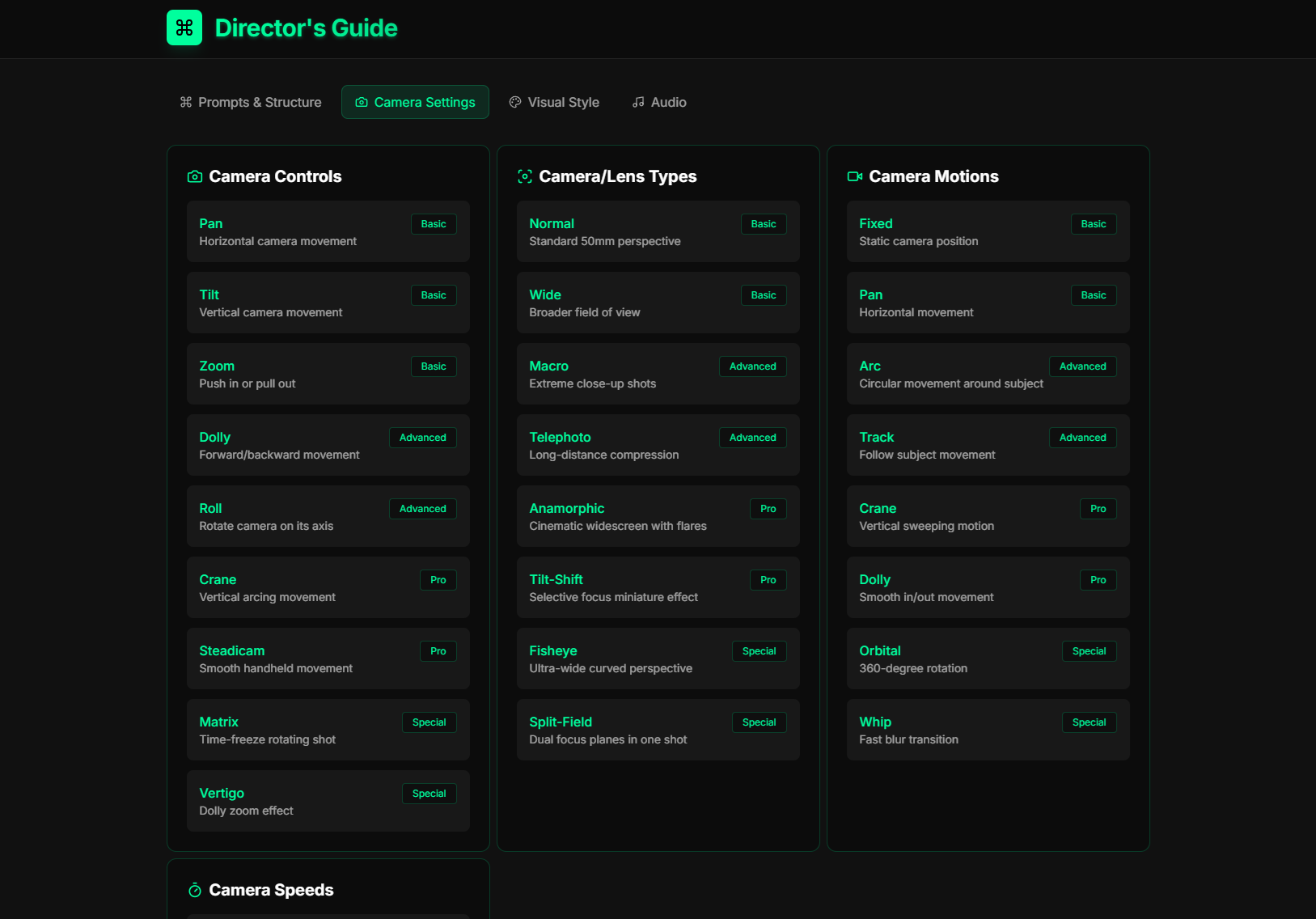Click the timer icon beside Camera Speeds
Screen dimensions: 1316x919
[194, 890]
